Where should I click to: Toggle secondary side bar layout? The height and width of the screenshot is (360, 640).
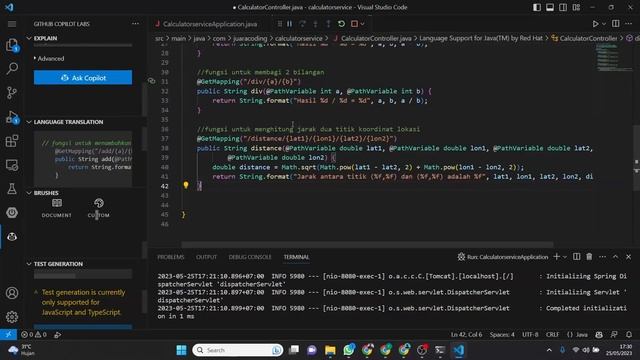(563, 7)
